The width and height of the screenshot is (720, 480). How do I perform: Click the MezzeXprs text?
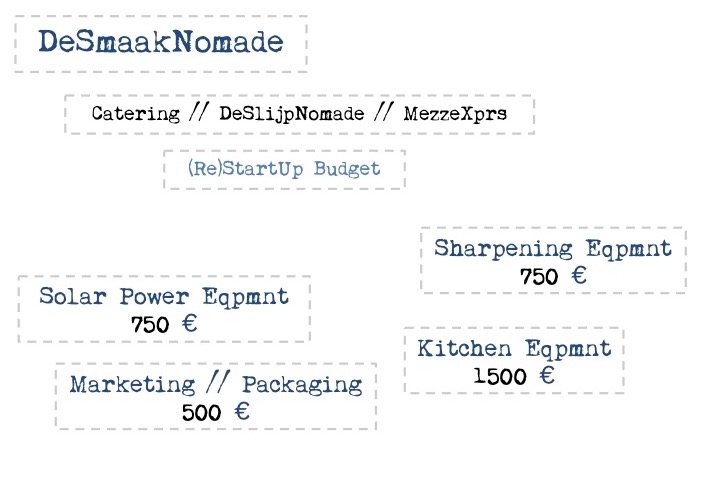pos(455,113)
